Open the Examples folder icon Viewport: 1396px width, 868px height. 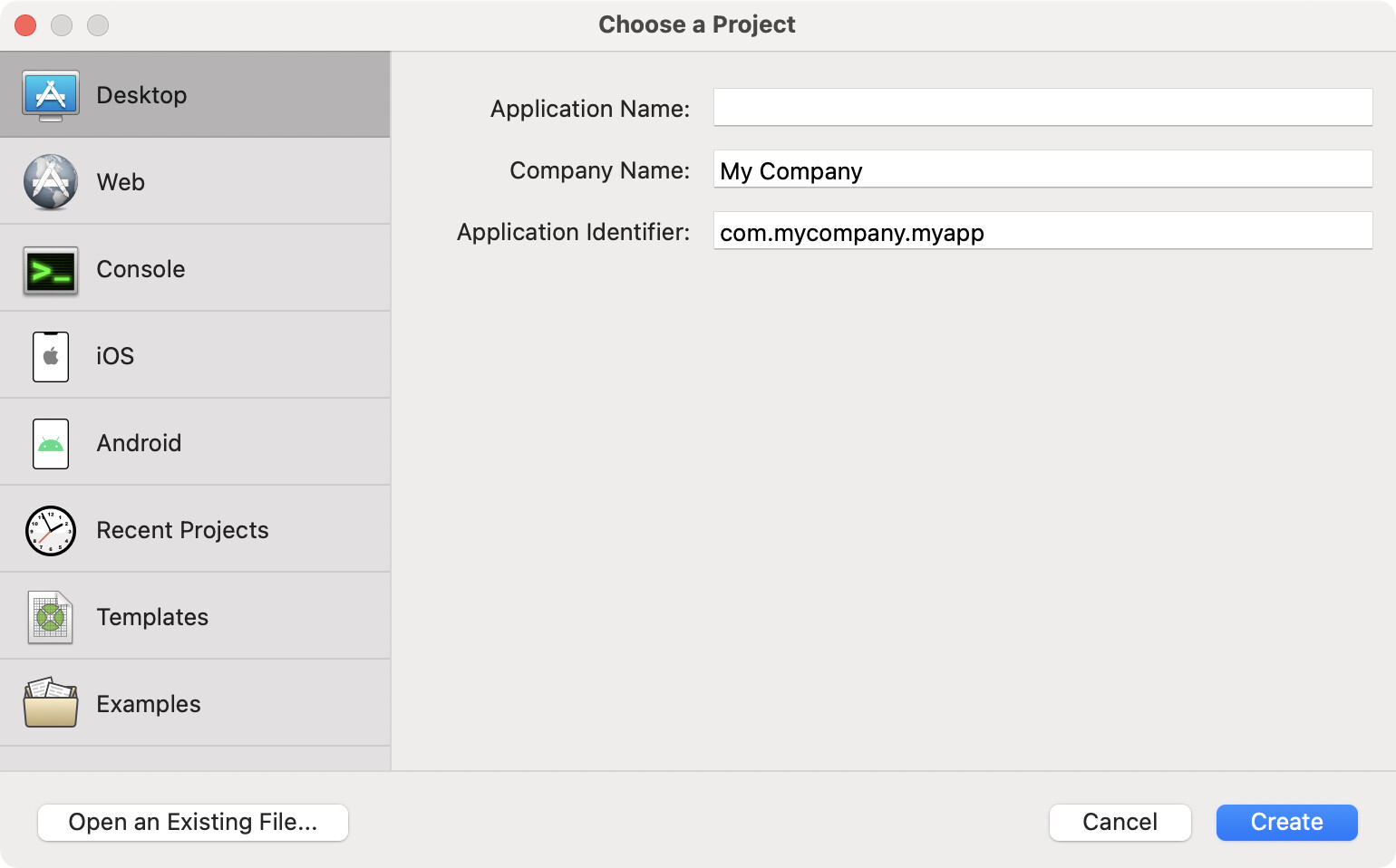click(x=51, y=703)
